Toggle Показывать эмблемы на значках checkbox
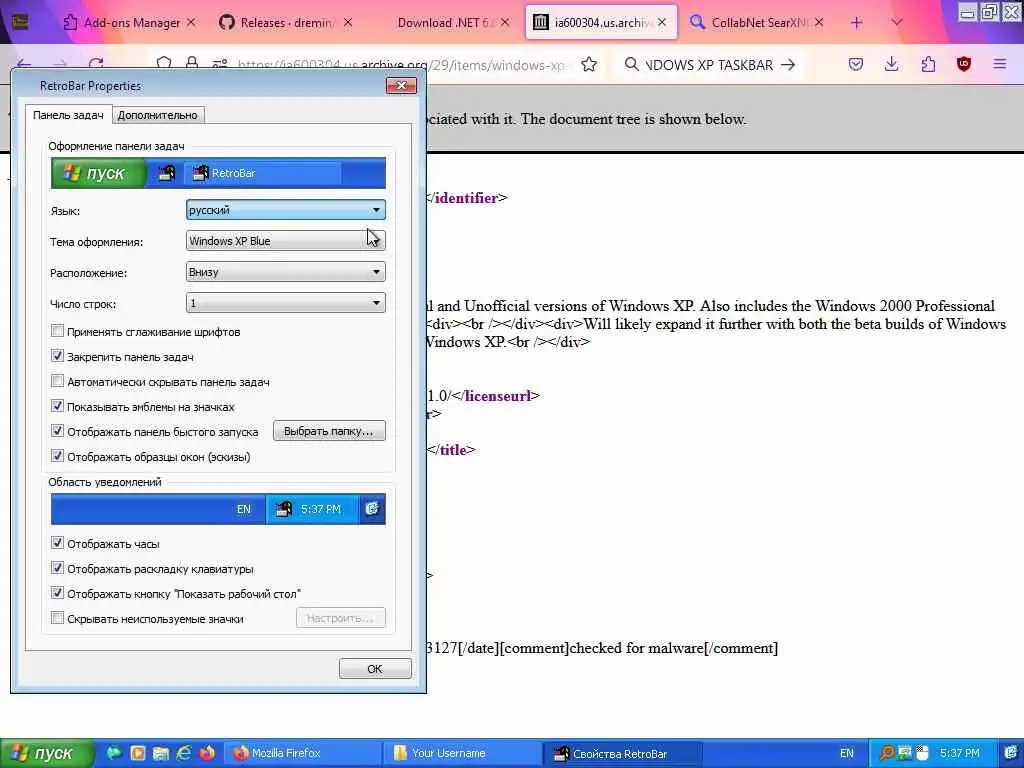Screen dimensions: 1024x768 point(57,406)
